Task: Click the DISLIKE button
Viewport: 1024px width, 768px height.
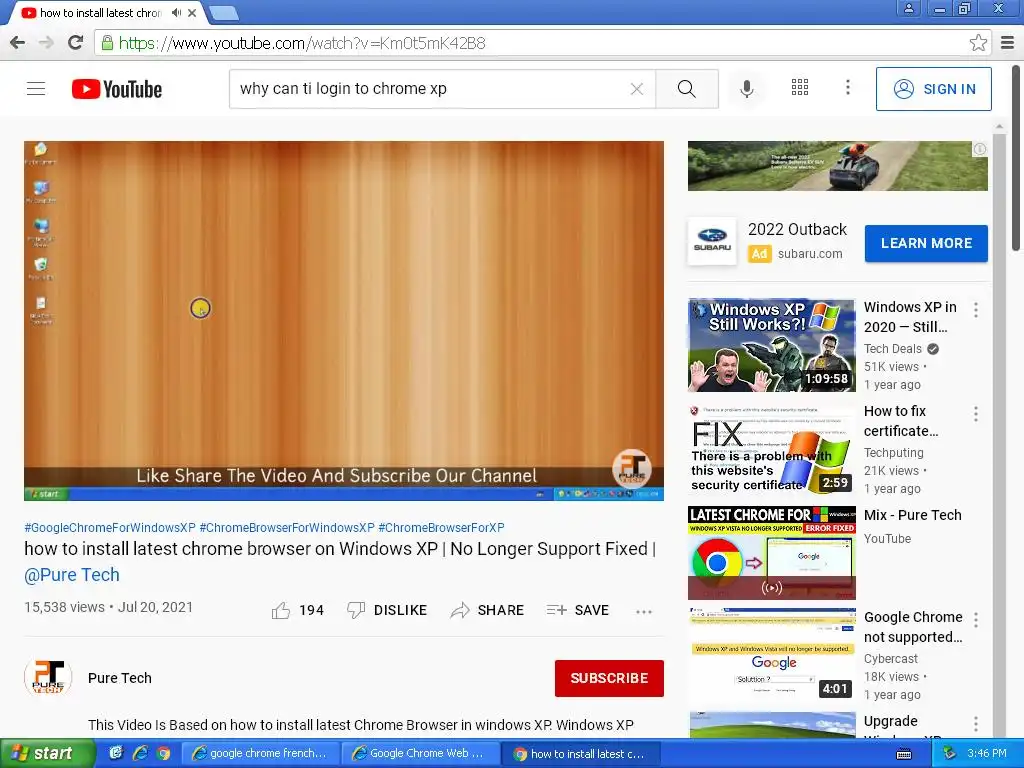Action: point(387,610)
